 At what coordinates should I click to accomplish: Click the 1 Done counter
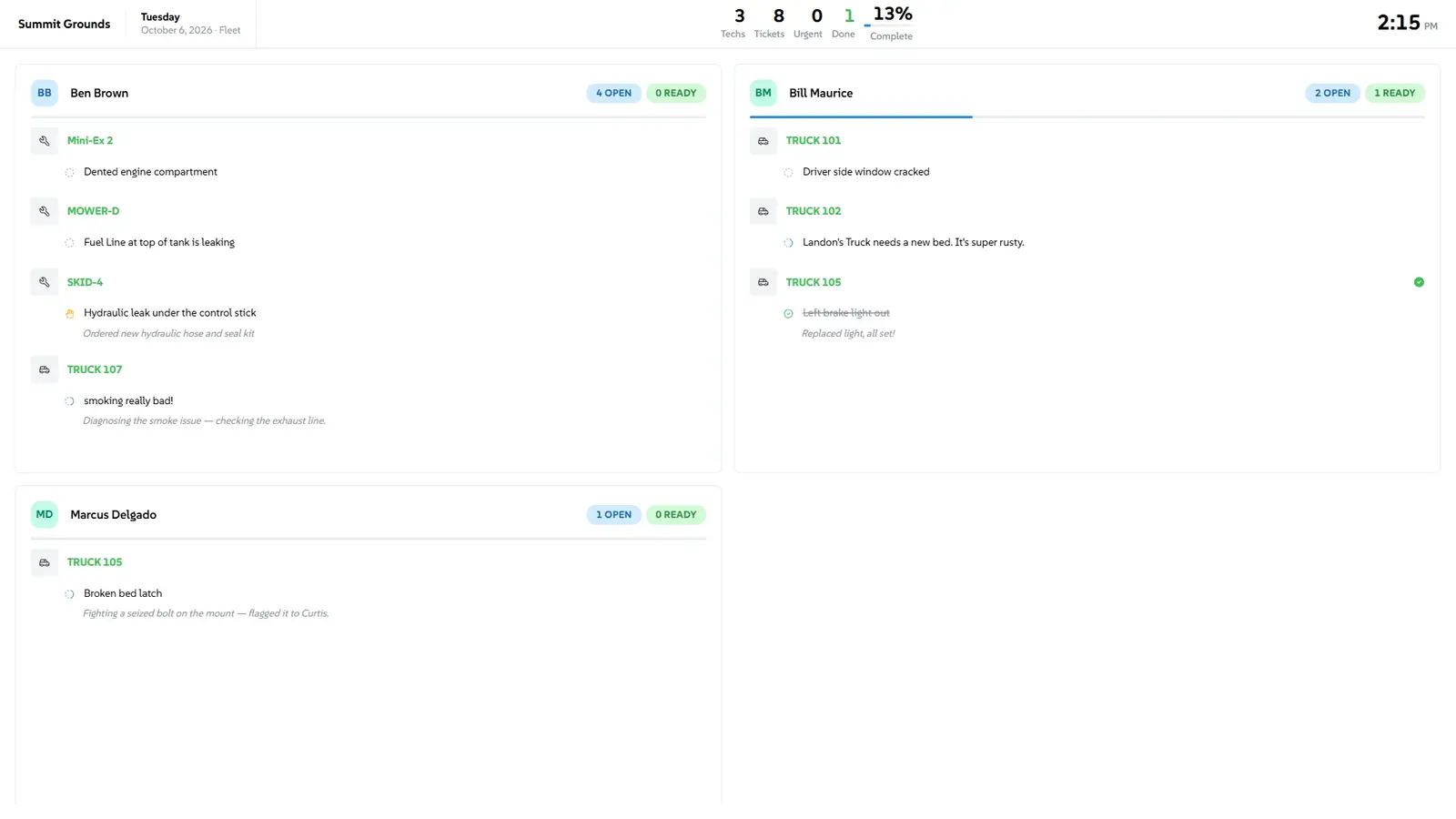pyautogui.click(x=844, y=24)
